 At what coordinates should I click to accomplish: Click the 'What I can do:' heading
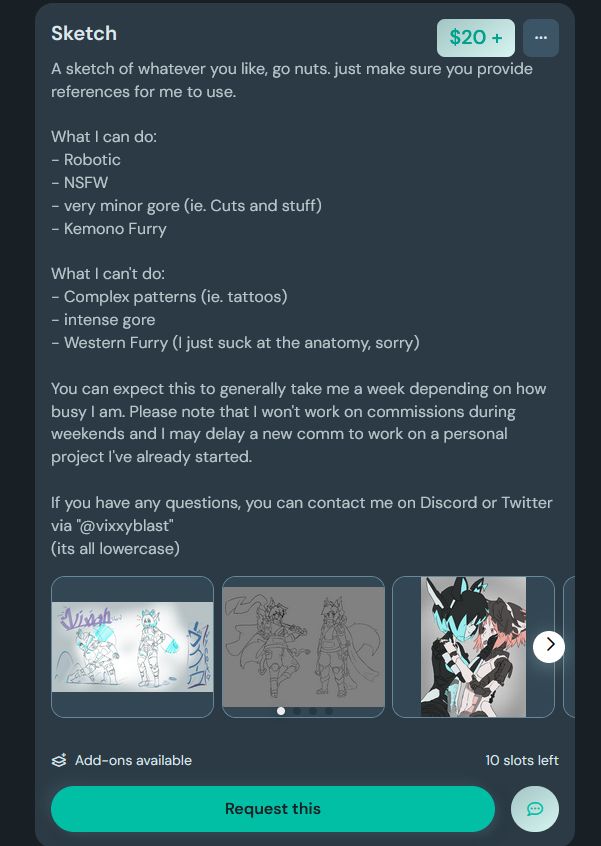pyautogui.click(x=104, y=137)
